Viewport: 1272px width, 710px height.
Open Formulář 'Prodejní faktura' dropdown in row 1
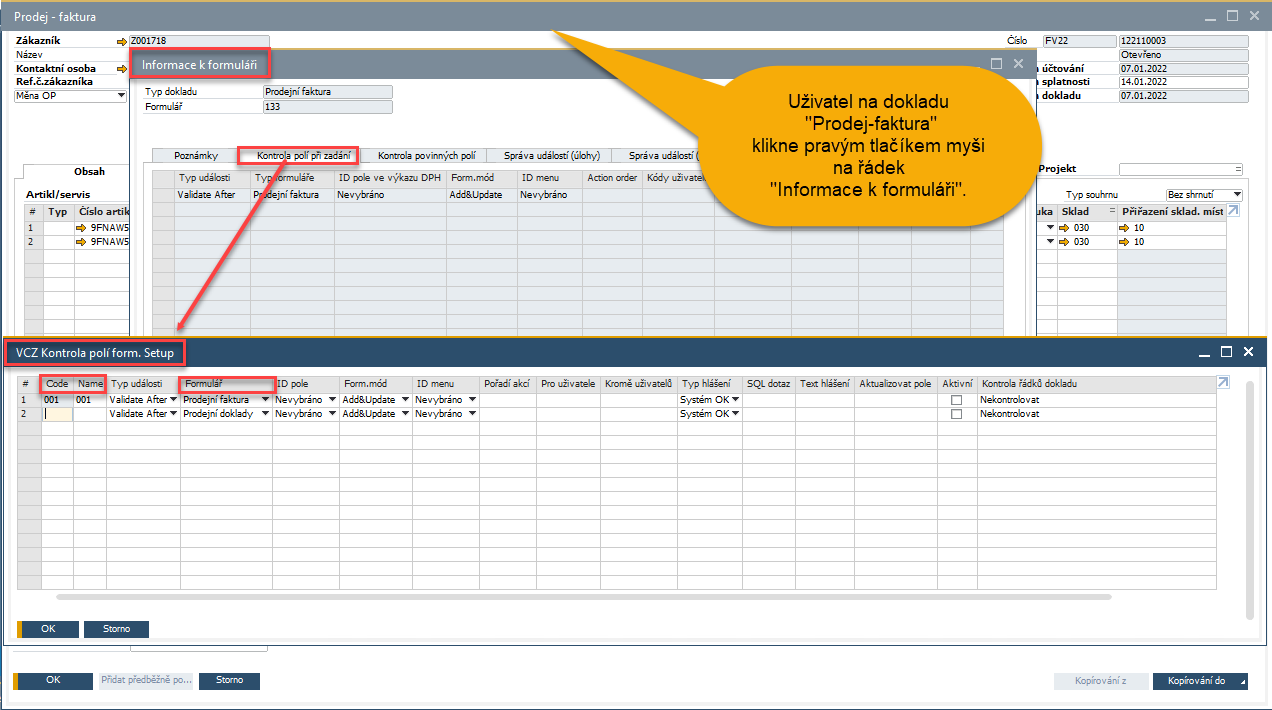[x=266, y=400]
